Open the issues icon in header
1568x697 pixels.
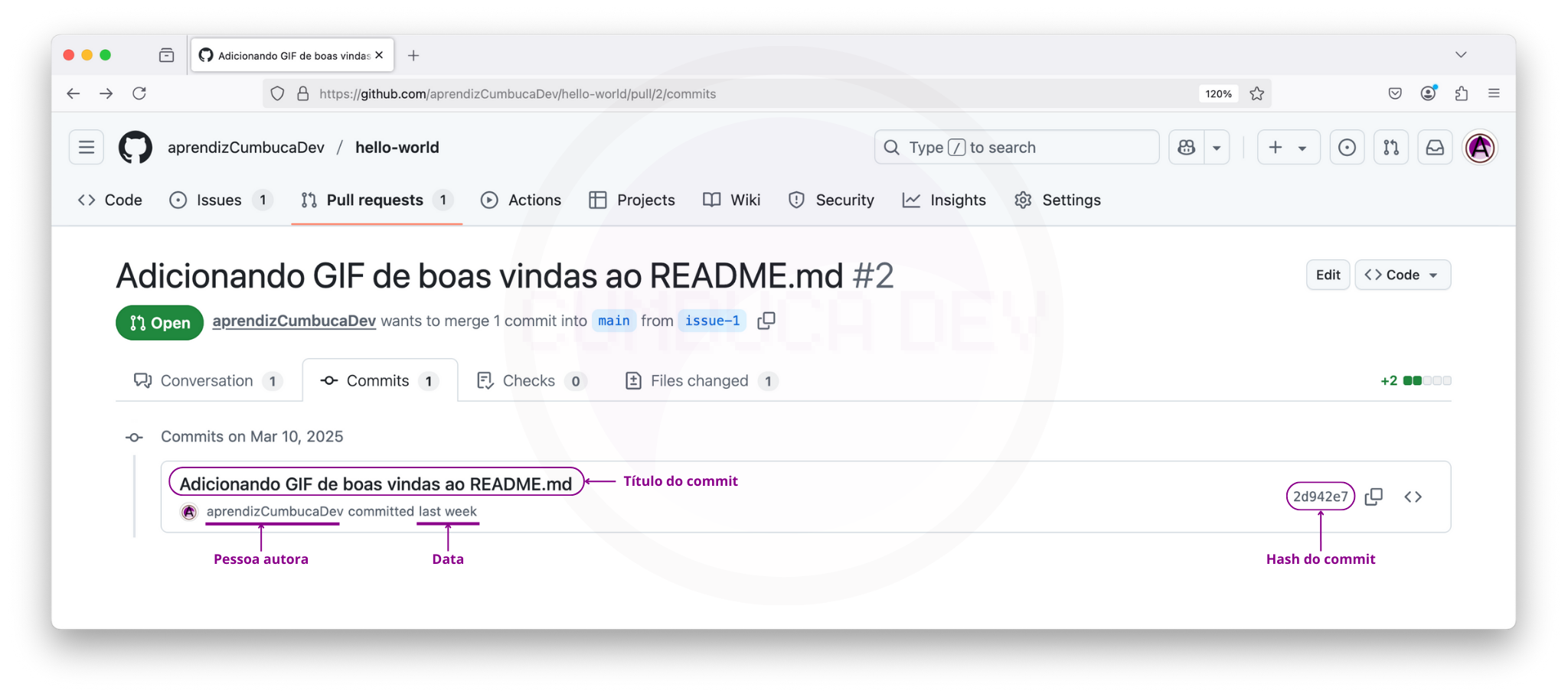[1347, 148]
